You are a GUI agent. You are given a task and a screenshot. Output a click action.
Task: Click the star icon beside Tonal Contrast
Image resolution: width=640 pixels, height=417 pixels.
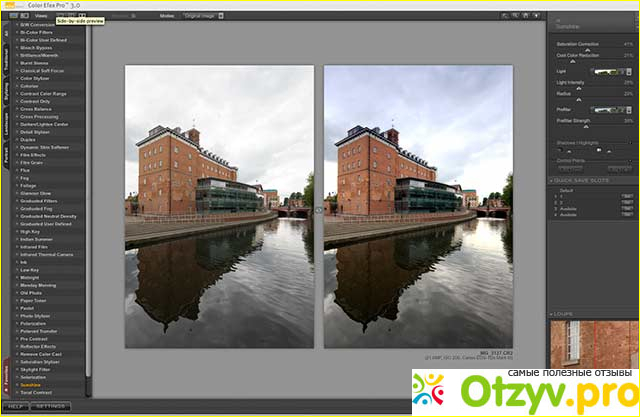point(14,391)
